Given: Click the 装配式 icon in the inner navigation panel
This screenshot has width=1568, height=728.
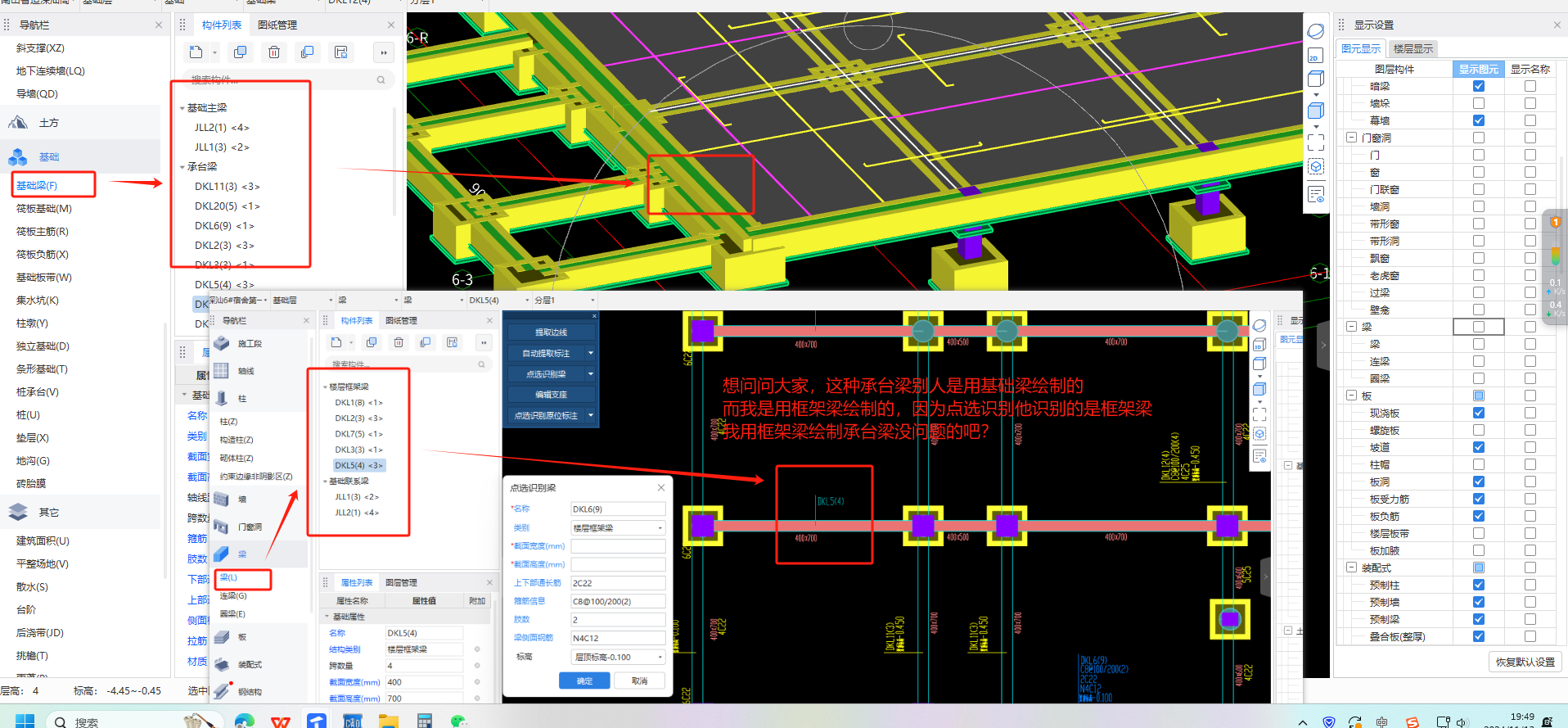Looking at the screenshot, I should (221, 664).
